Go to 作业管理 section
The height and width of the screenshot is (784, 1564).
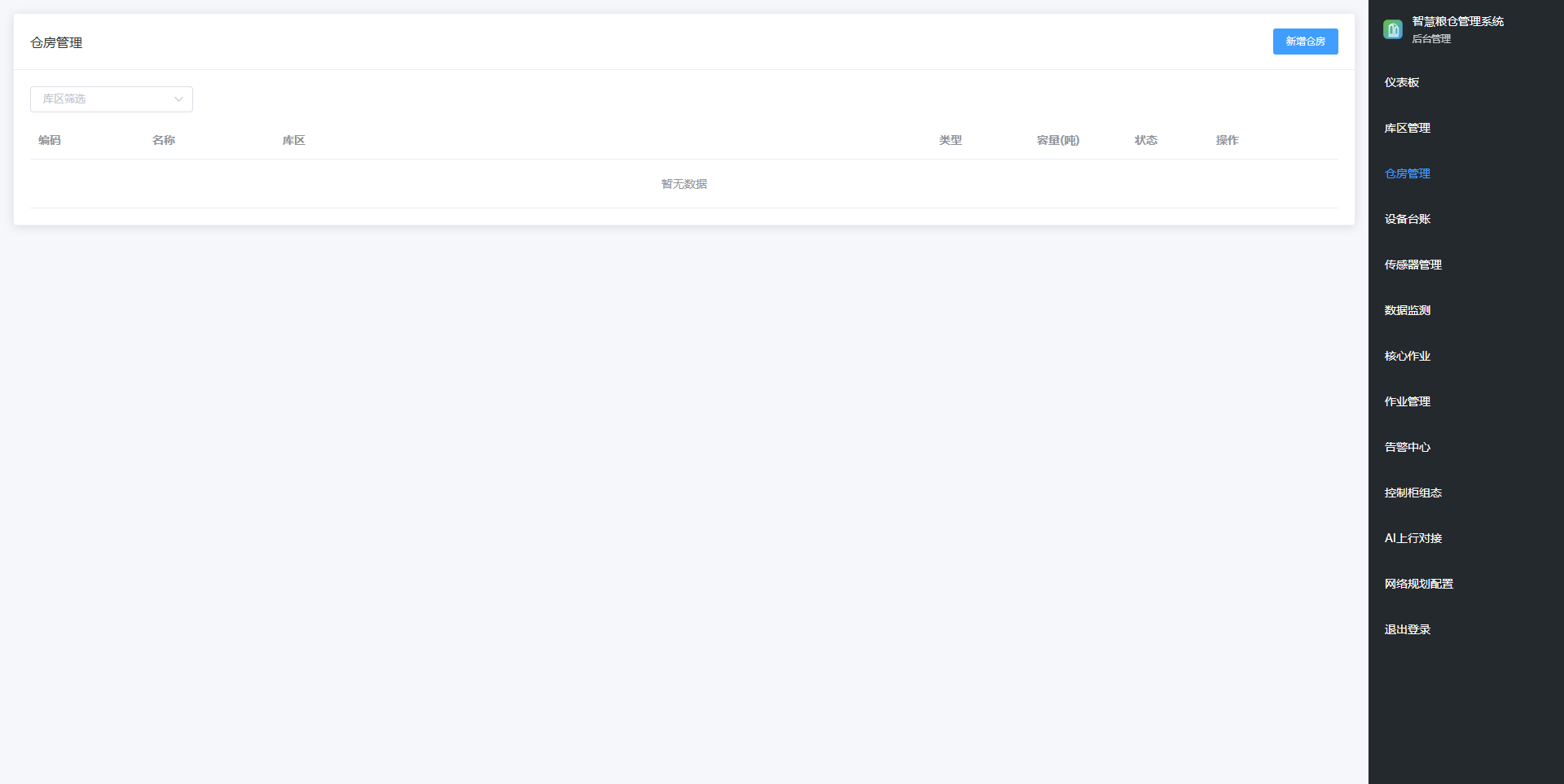1407,401
